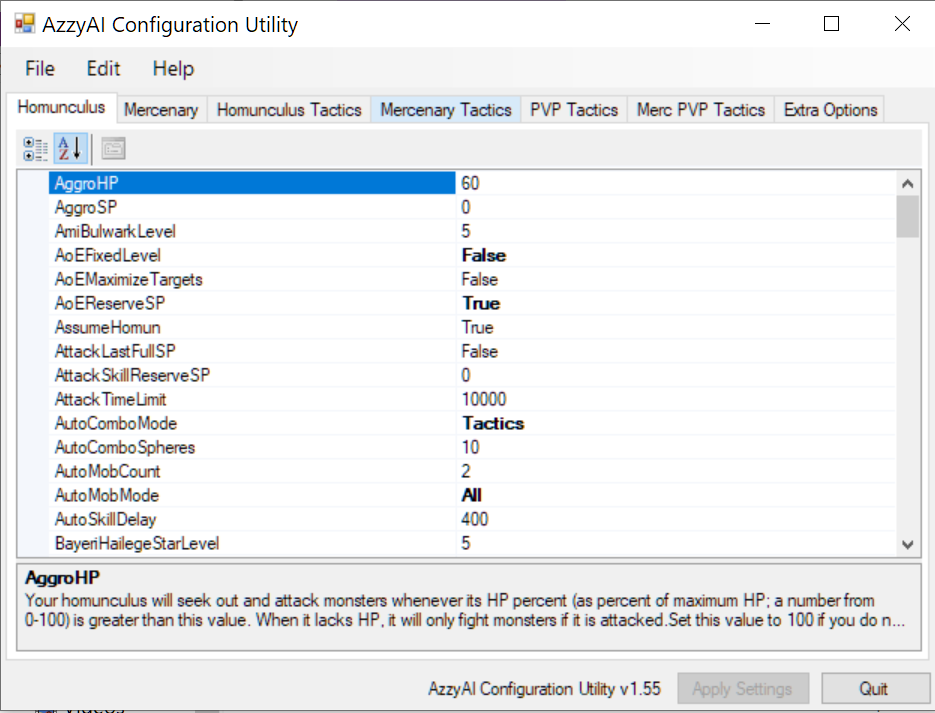This screenshot has width=935, height=713.
Task: Click the AssumeHomun True value
Action: click(x=676, y=327)
